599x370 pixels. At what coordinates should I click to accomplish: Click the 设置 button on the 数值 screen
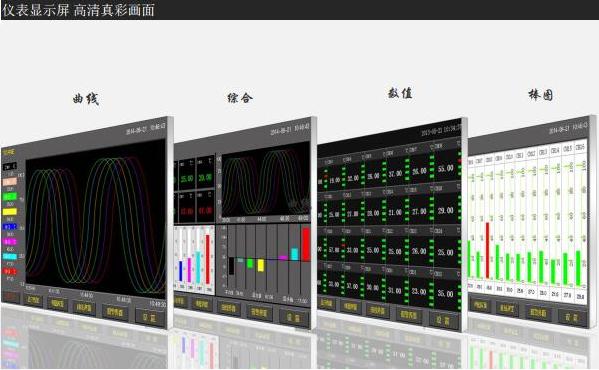pyautogui.click(x=444, y=320)
